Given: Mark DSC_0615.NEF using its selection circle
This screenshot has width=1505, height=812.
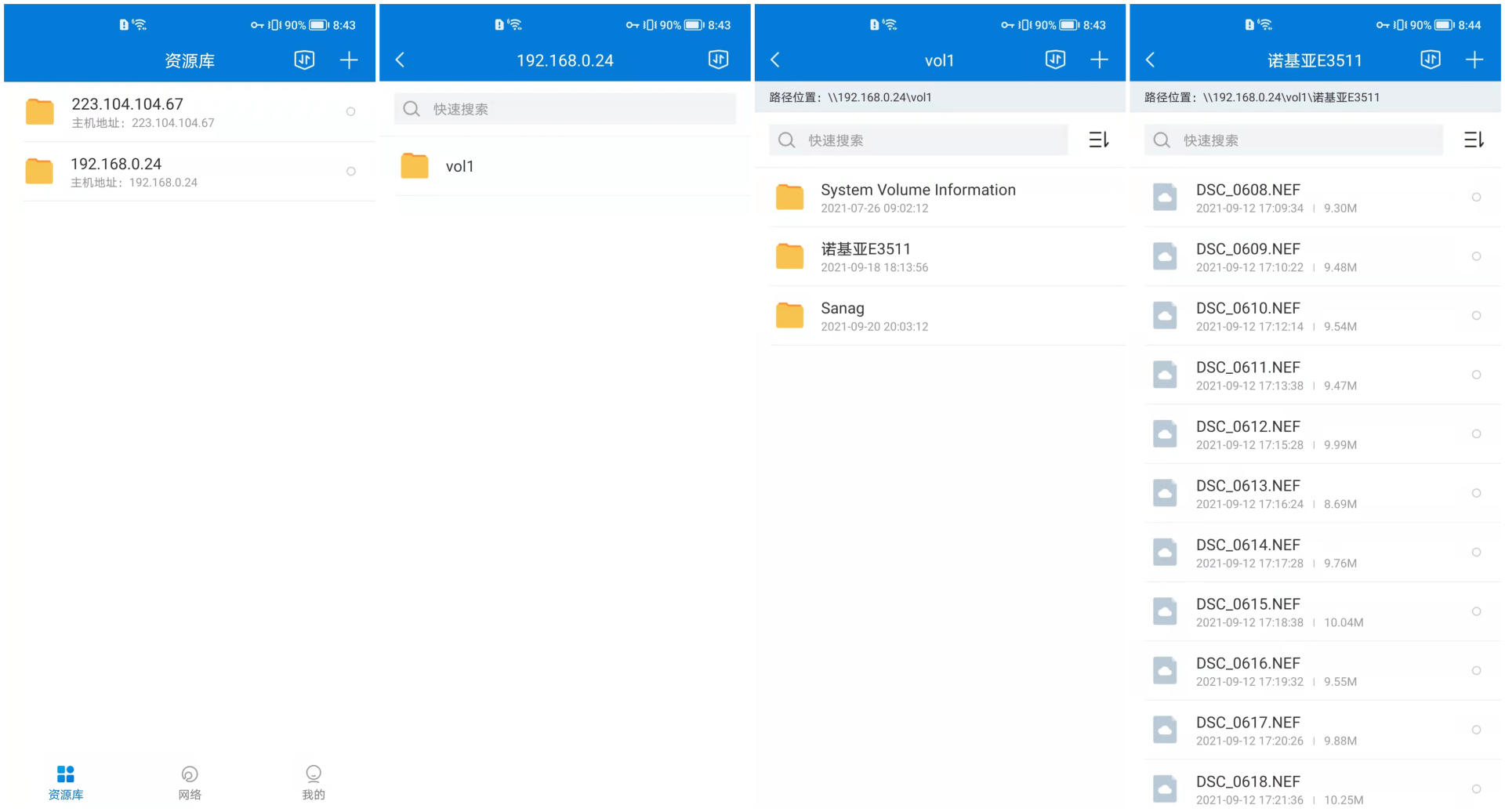Looking at the screenshot, I should (x=1478, y=611).
